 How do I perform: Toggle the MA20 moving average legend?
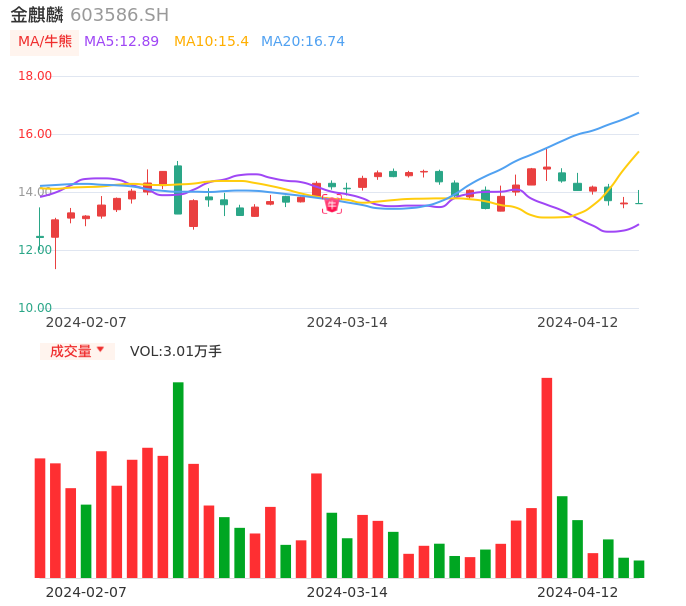point(302,42)
